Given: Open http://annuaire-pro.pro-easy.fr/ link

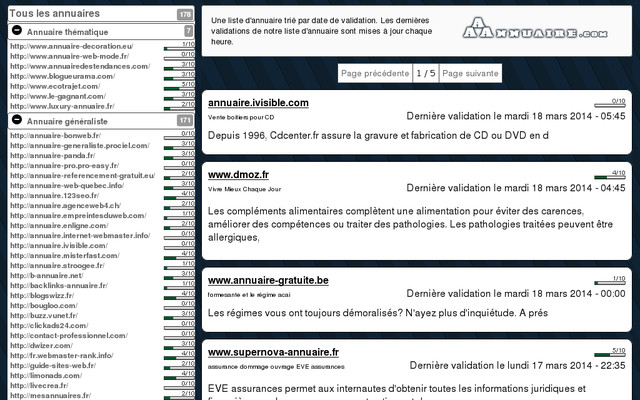Looking at the screenshot, I should coord(64,166).
